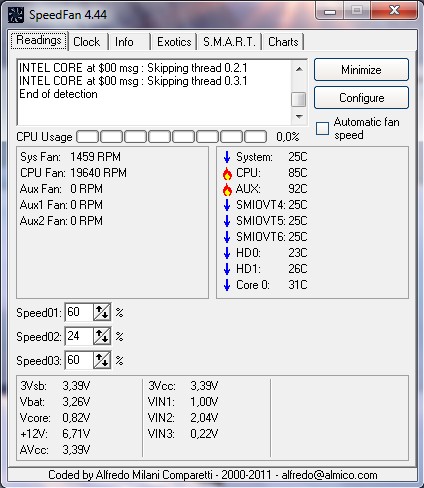
Task: Click the down arrow icon beside SMIOVT6
Action: point(227,237)
